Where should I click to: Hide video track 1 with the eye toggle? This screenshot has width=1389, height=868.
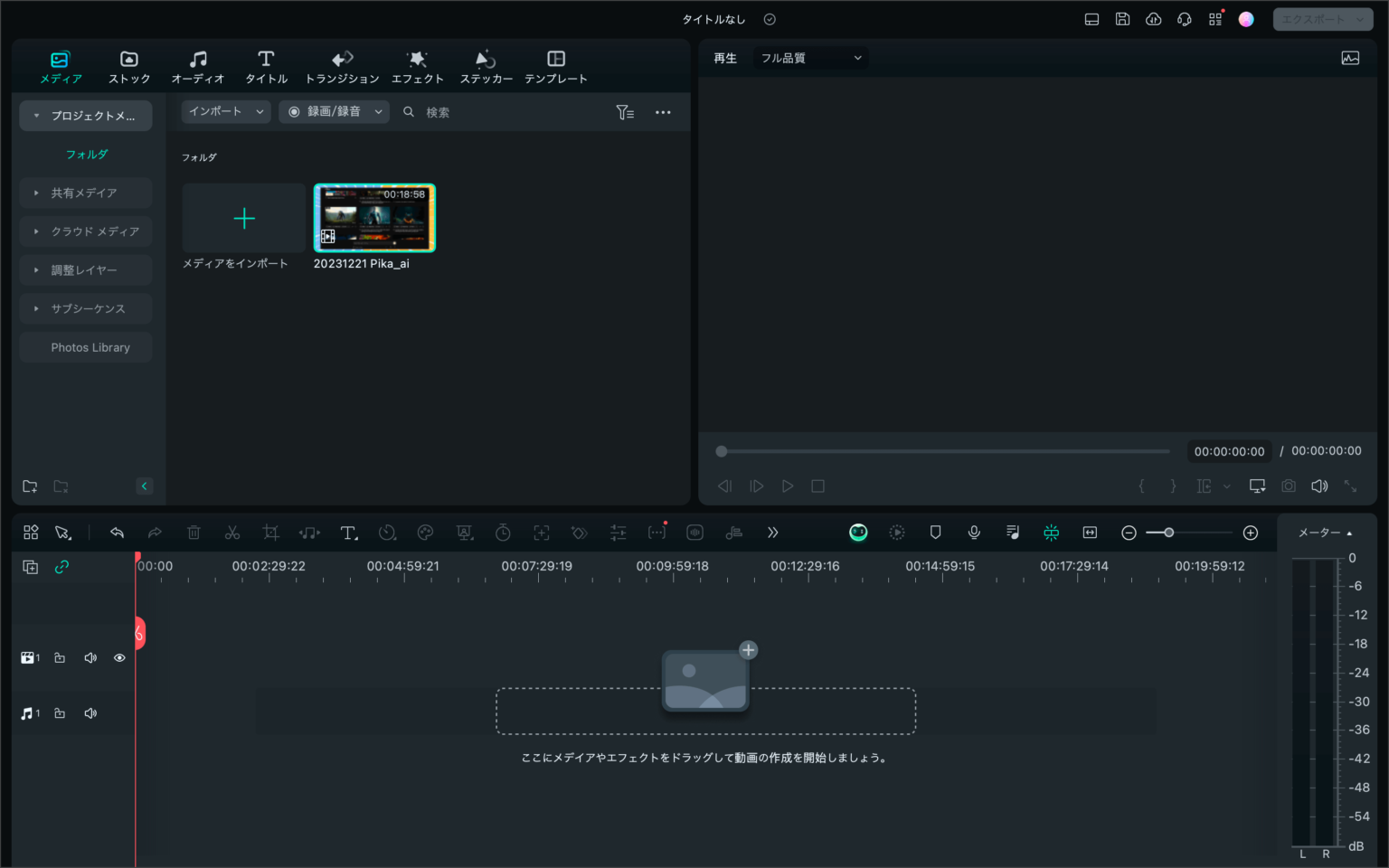[x=119, y=657]
